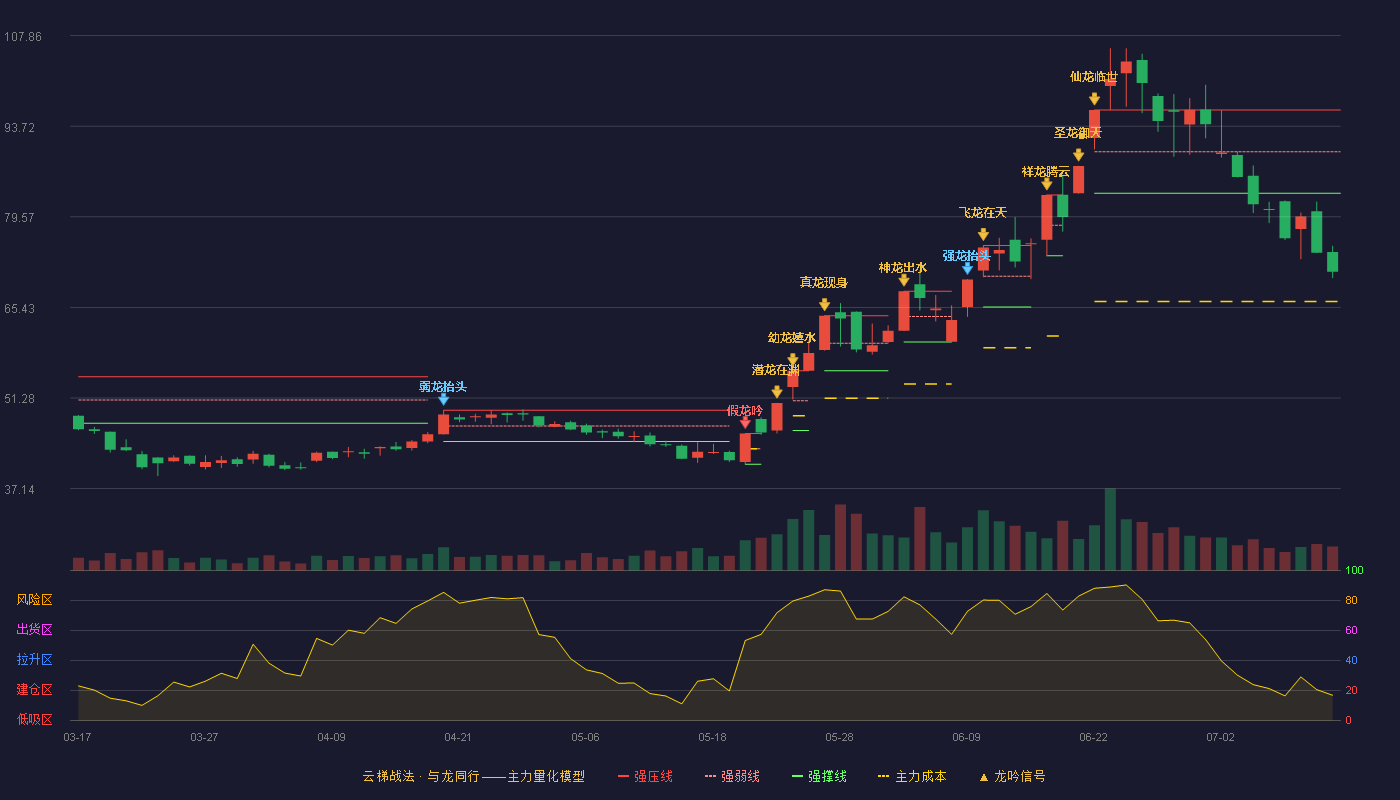The width and height of the screenshot is (1400, 800).
Task: Click the tallest volume bar near 06-22
Action: tap(1110, 529)
